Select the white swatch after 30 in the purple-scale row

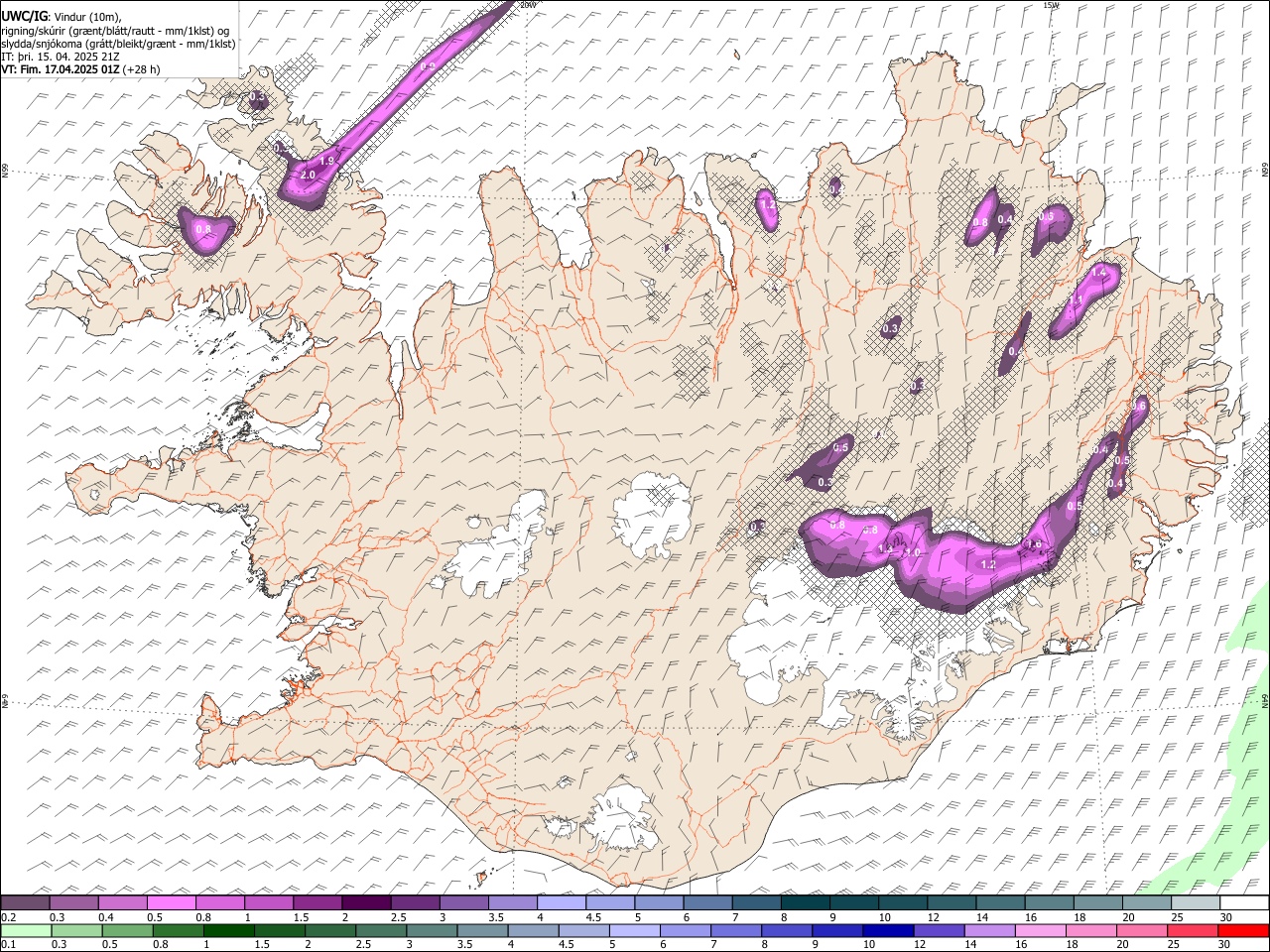coord(1244,902)
